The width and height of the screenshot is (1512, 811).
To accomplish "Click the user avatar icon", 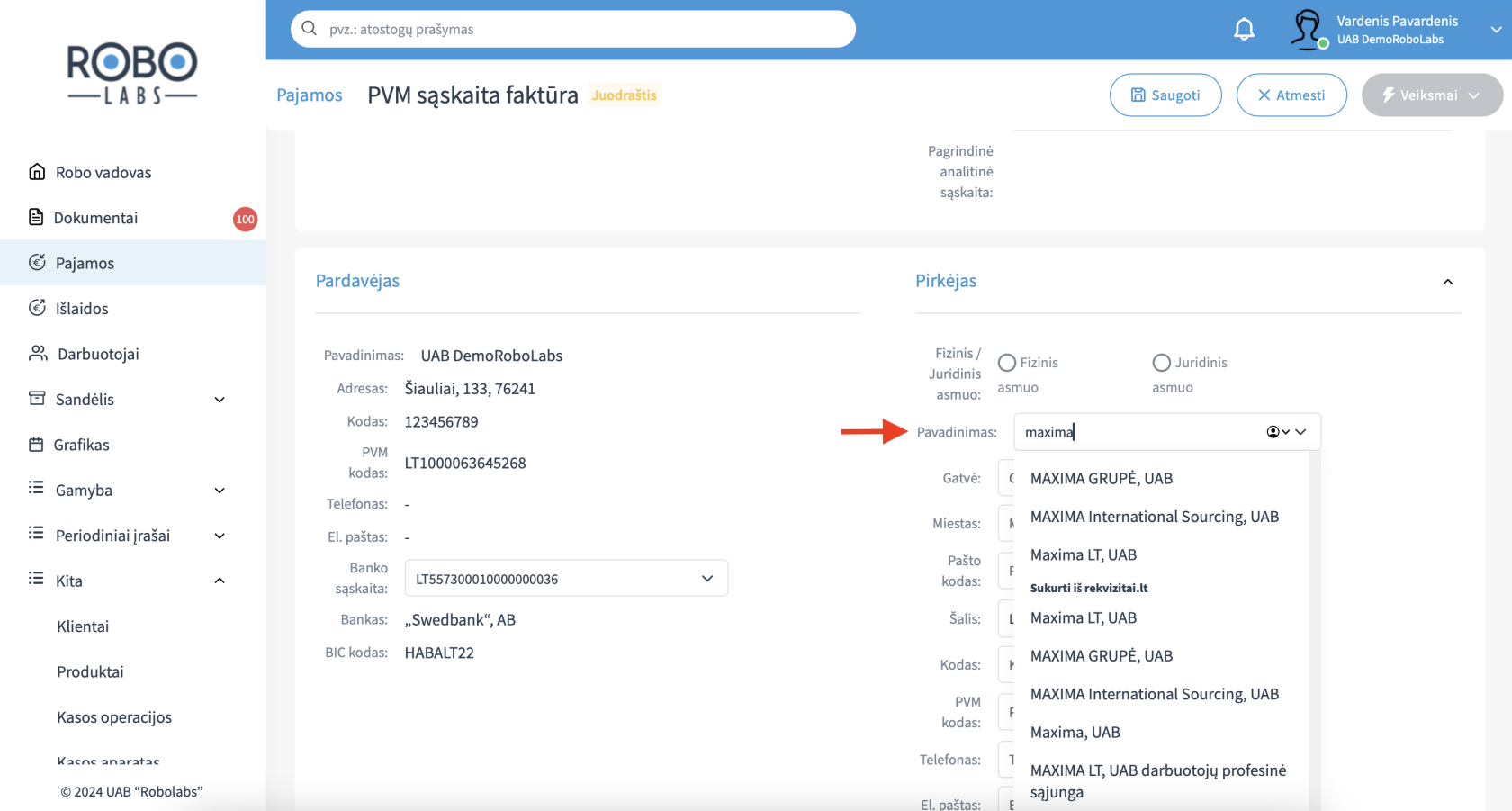I will tap(1307, 29).
